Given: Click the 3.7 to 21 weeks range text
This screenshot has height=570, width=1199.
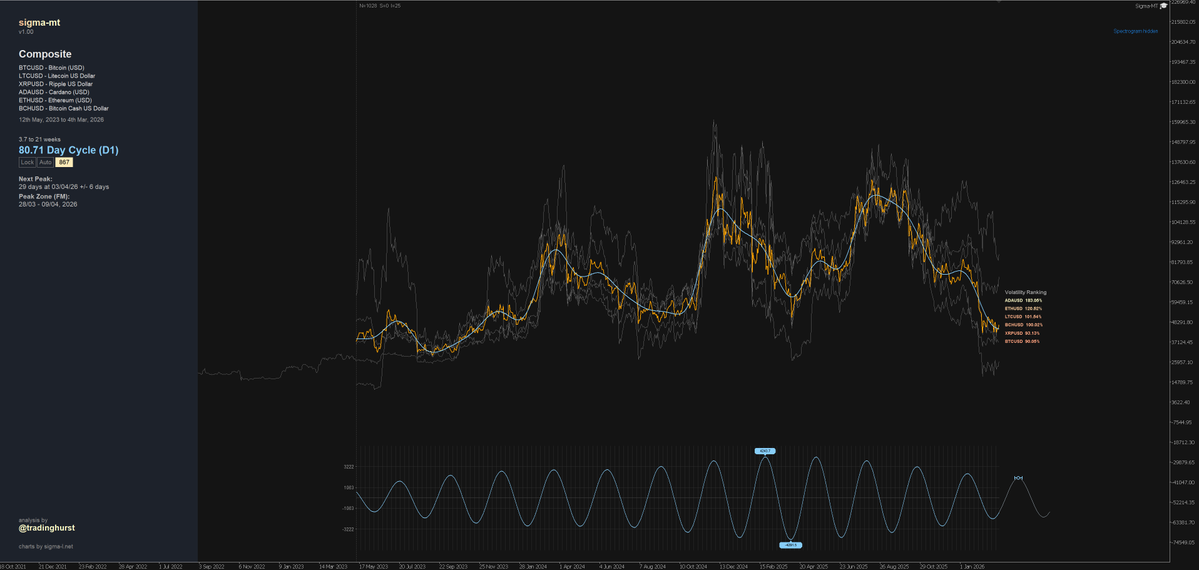Looking at the screenshot, I should coord(40,139).
